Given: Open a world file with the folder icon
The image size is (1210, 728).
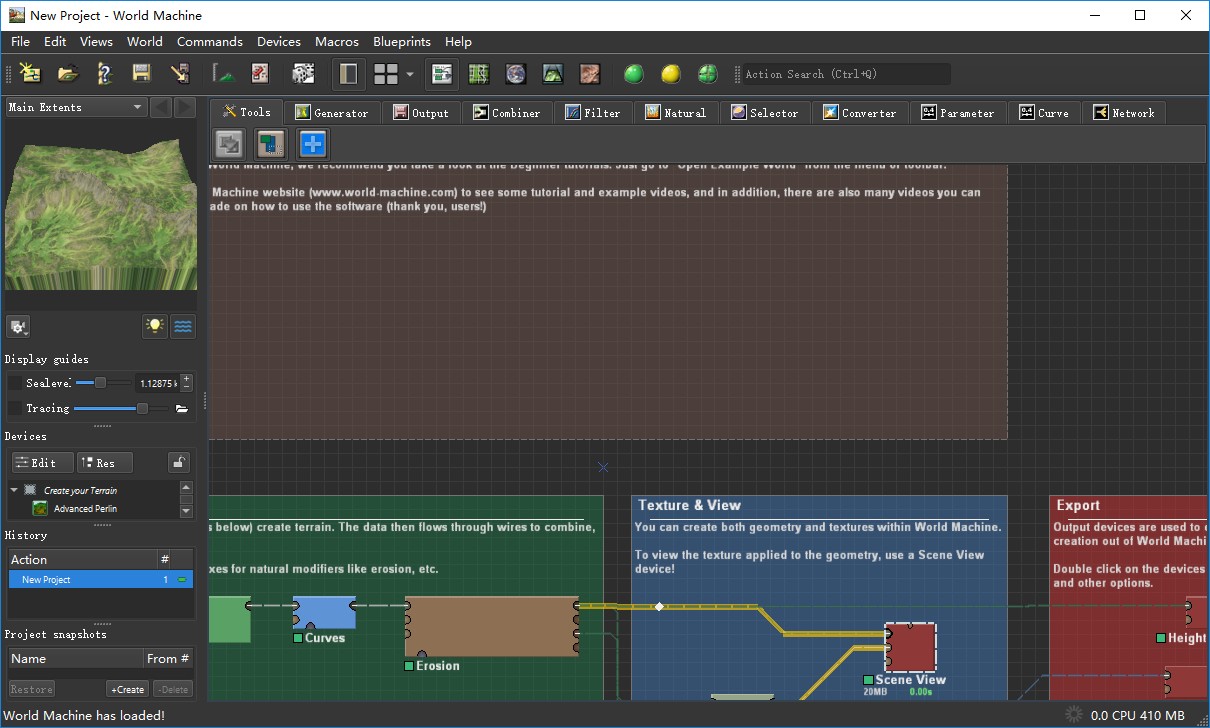Looking at the screenshot, I should pyautogui.click(x=67, y=73).
